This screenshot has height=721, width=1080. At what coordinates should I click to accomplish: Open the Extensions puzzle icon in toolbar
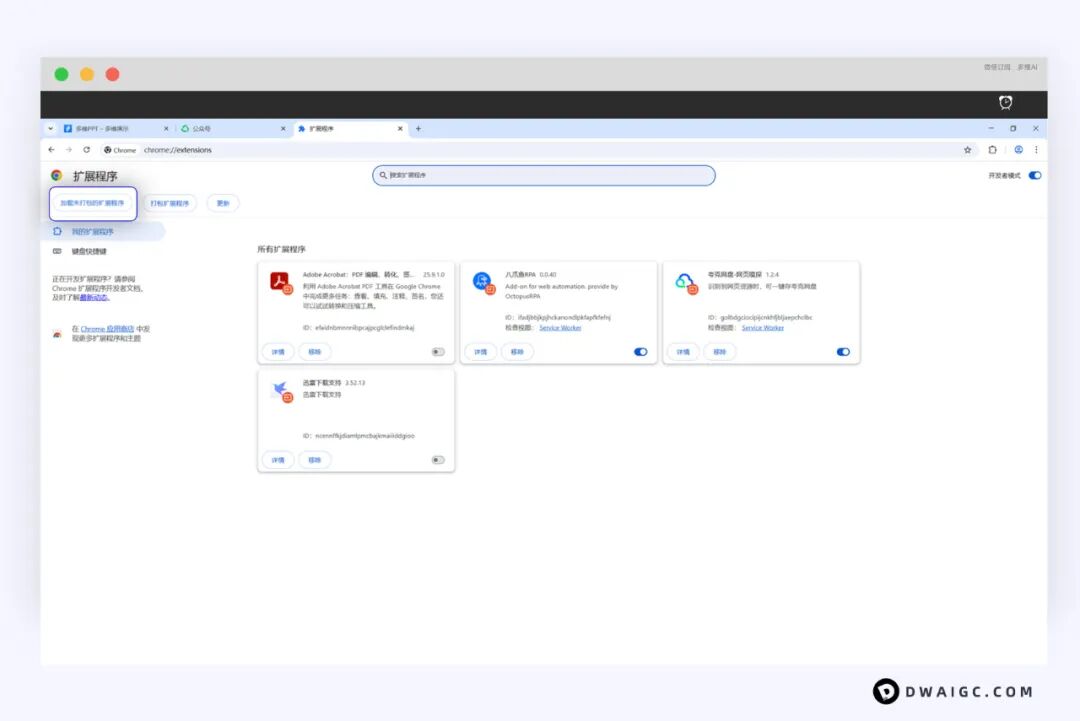coord(992,150)
